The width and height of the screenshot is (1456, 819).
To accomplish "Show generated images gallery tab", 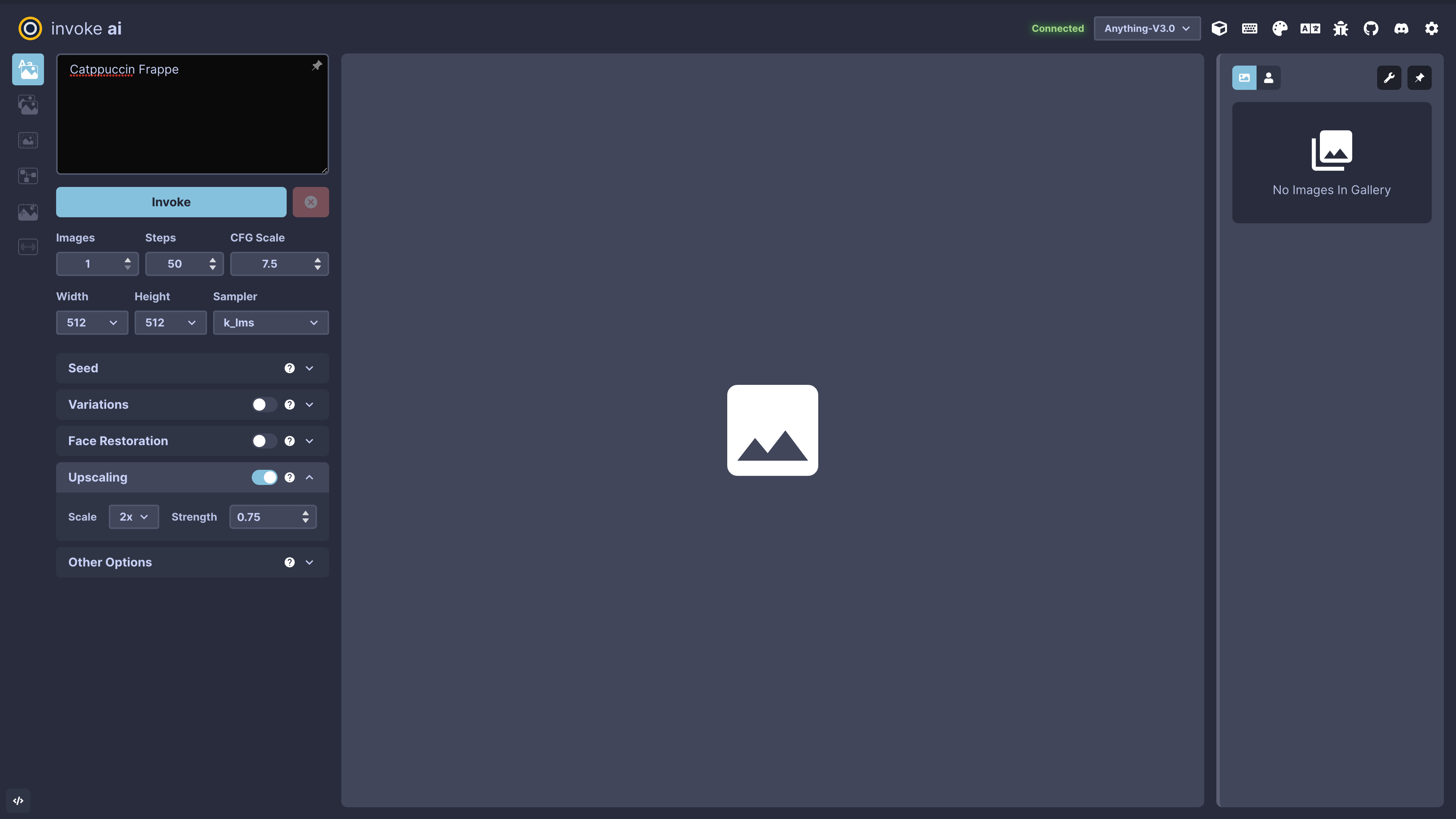I will click(1244, 78).
